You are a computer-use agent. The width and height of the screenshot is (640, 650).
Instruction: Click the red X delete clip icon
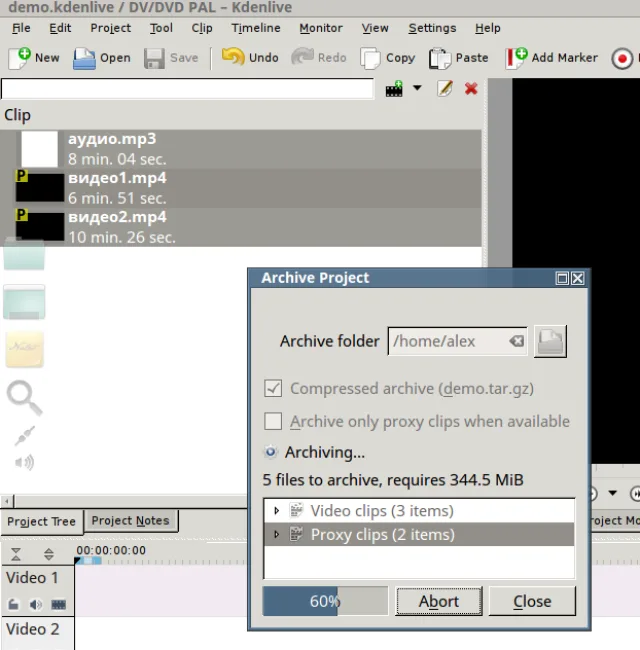(x=471, y=88)
